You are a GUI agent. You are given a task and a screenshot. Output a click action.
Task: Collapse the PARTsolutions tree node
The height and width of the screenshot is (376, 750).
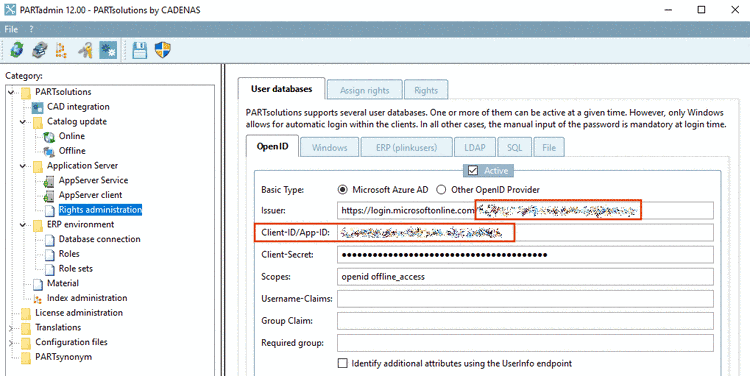[x=11, y=92]
